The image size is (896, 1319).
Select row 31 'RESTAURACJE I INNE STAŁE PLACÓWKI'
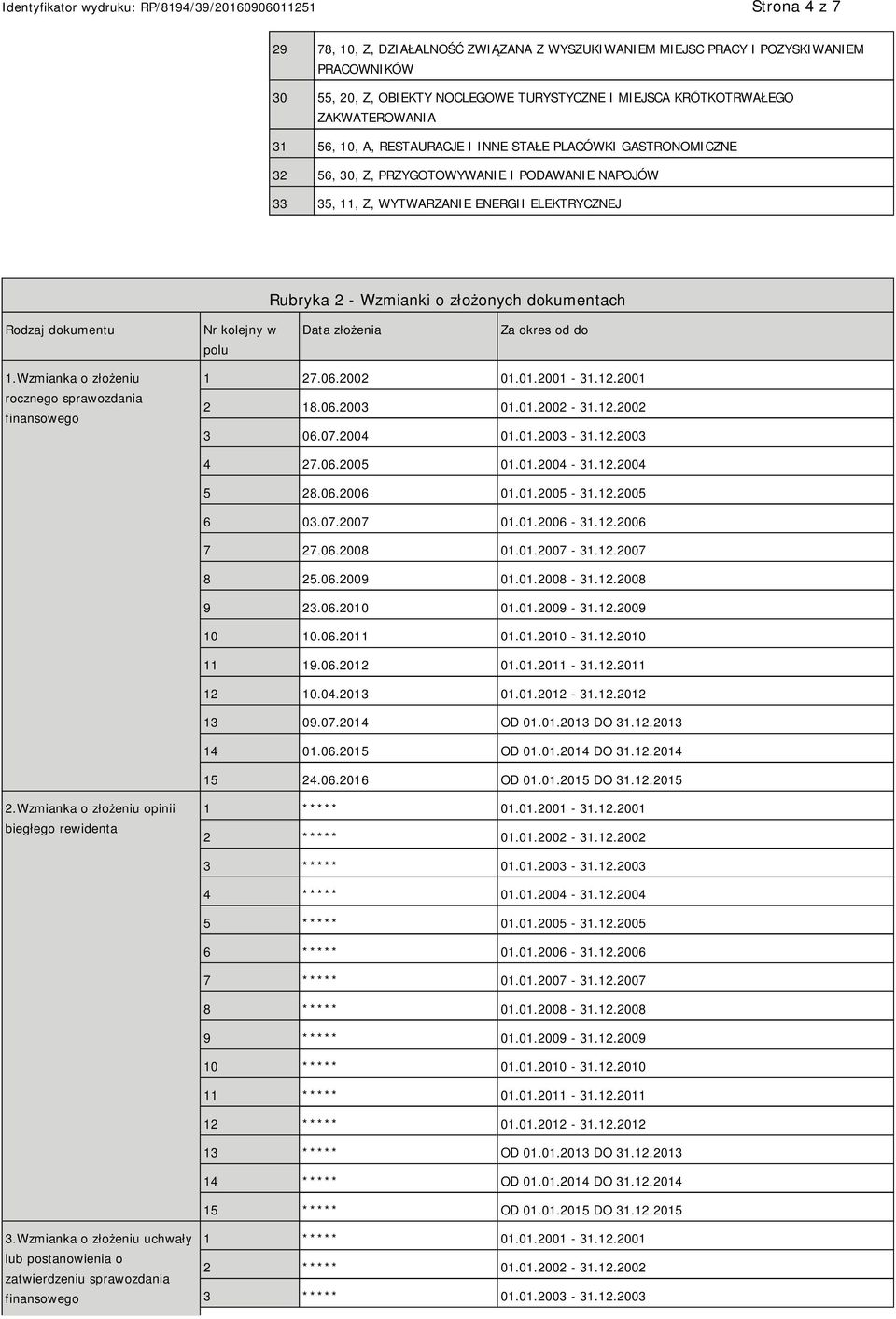(526, 147)
